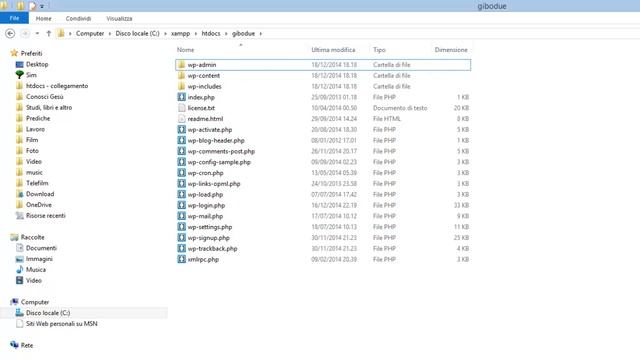640x360 pixels.
Task: Sort by the Ultima modifica column
Action: point(333,50)
